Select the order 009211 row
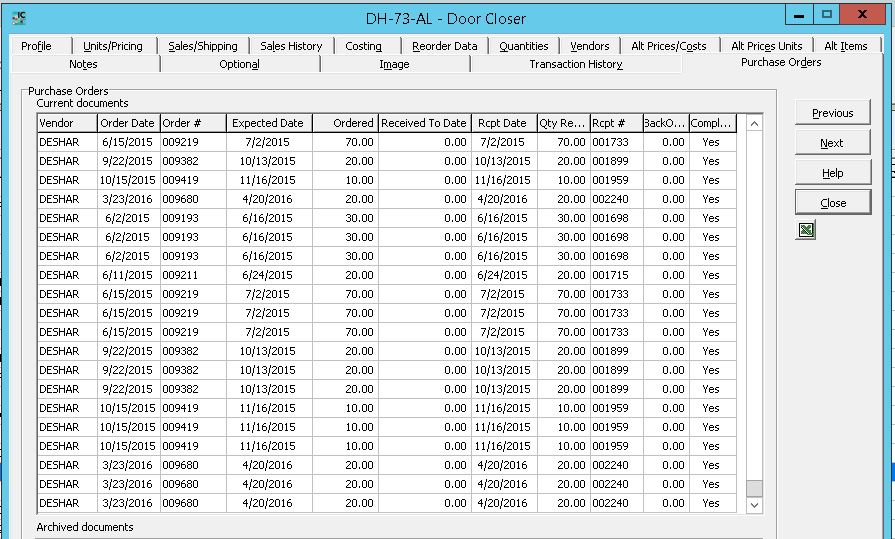 coord(181,275)
